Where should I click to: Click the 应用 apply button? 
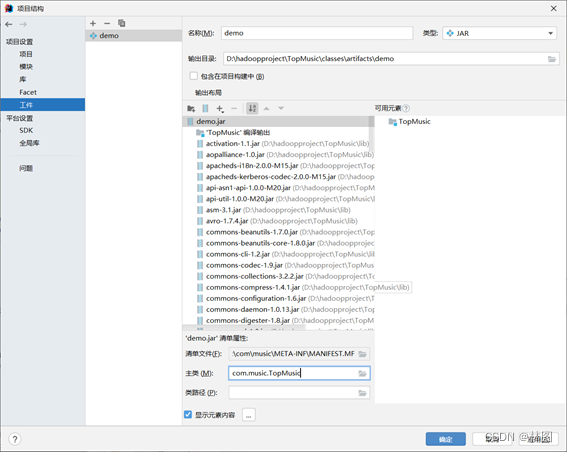tap(539, 439)
